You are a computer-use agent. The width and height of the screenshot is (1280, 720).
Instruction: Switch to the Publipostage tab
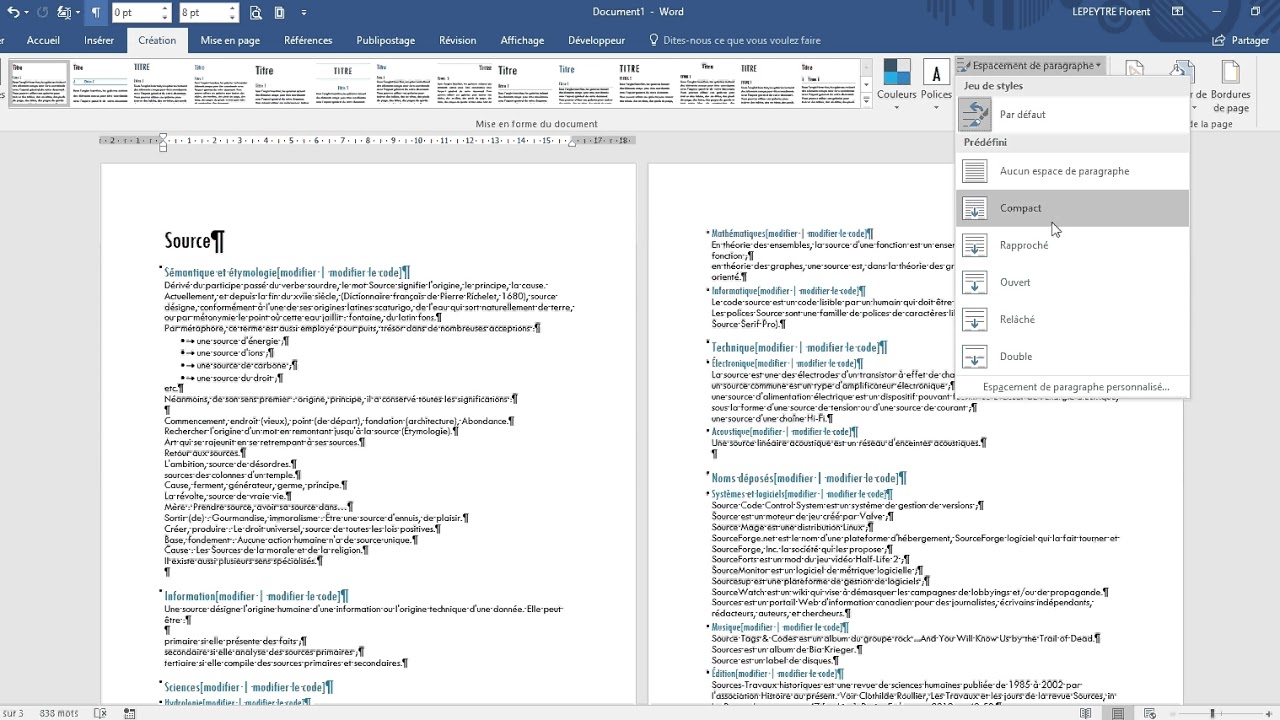point(385,40)
